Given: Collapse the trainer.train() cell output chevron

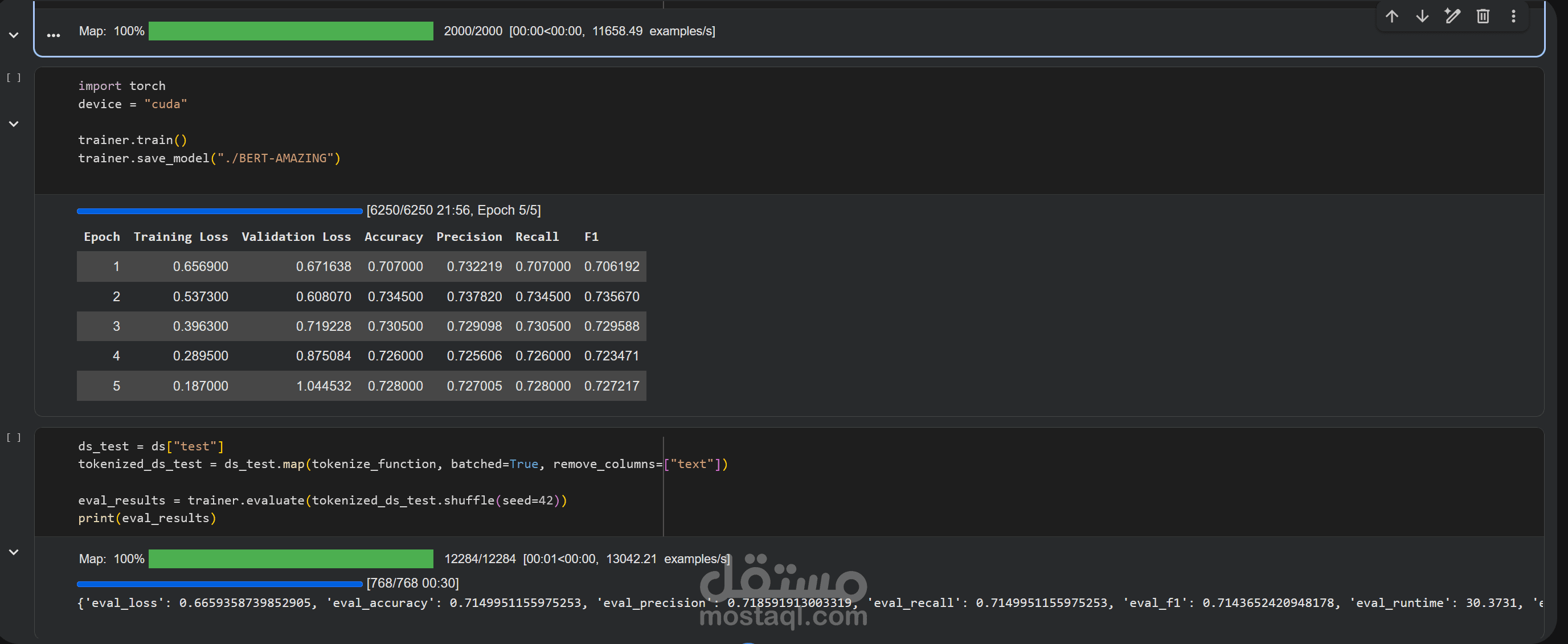Looking at the screenshot, I should coord(14,124).
